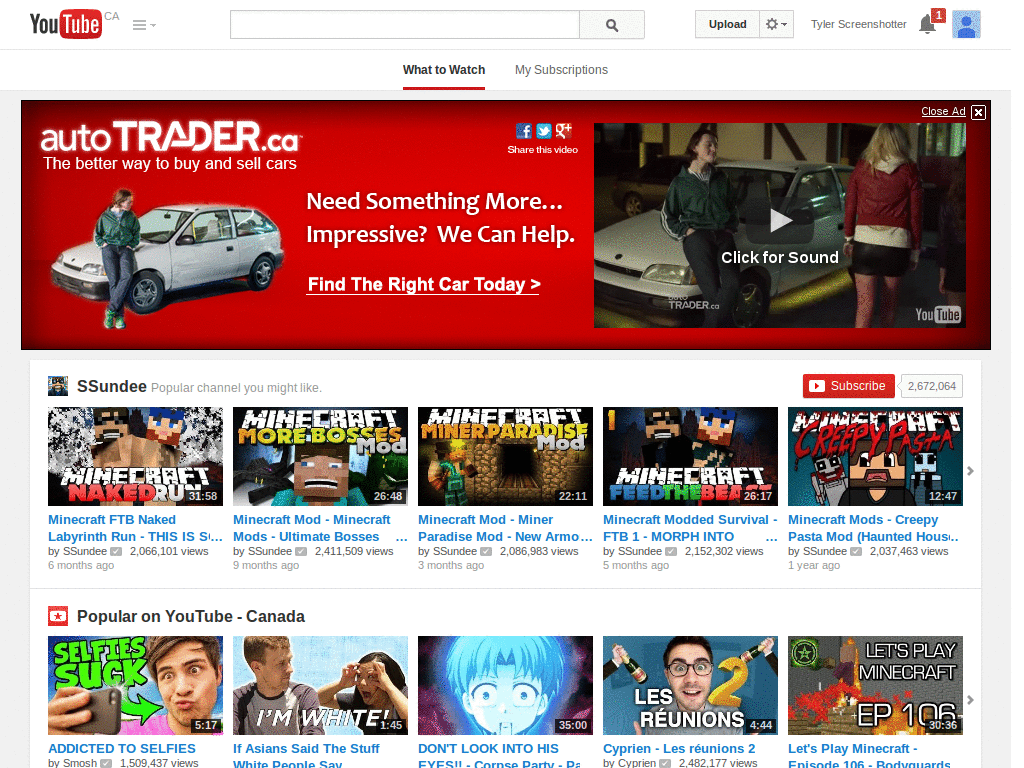The height and width of the screenshot is (768, 1024).
Task: Open the SSundee channel name link
Action: coord(112,387)
